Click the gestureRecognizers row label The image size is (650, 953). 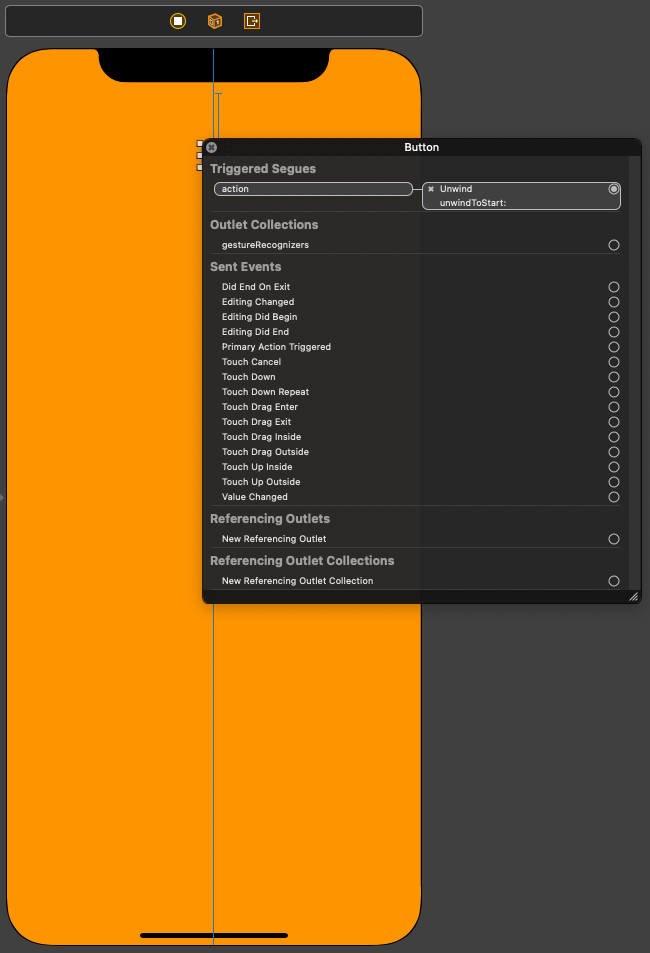click(265, 245)
